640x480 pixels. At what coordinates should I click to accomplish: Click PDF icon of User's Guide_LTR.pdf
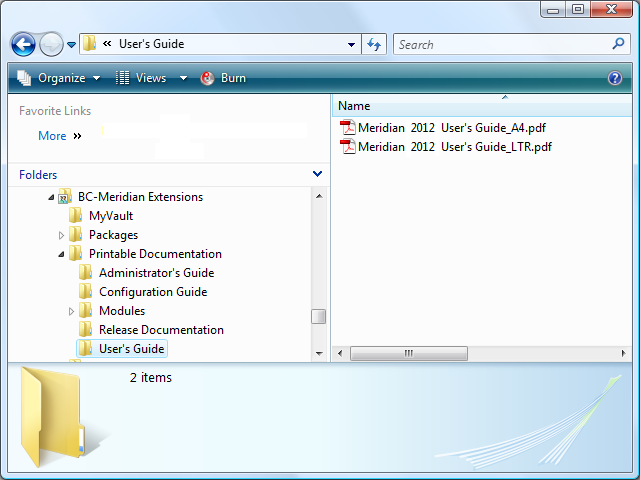pyautogui.click(x=348, y=147)
